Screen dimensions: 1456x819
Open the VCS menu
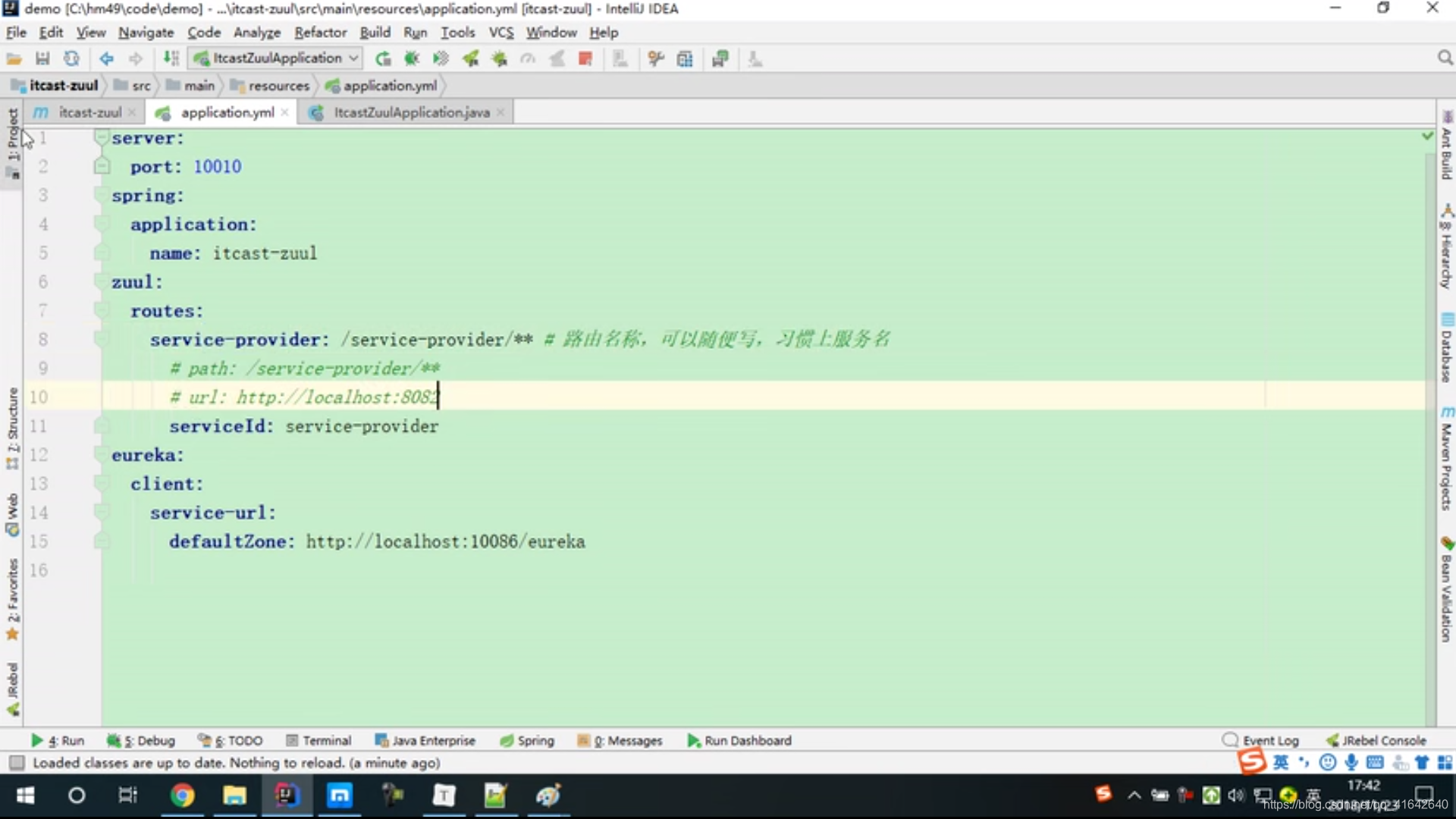(x=500, y=33)
